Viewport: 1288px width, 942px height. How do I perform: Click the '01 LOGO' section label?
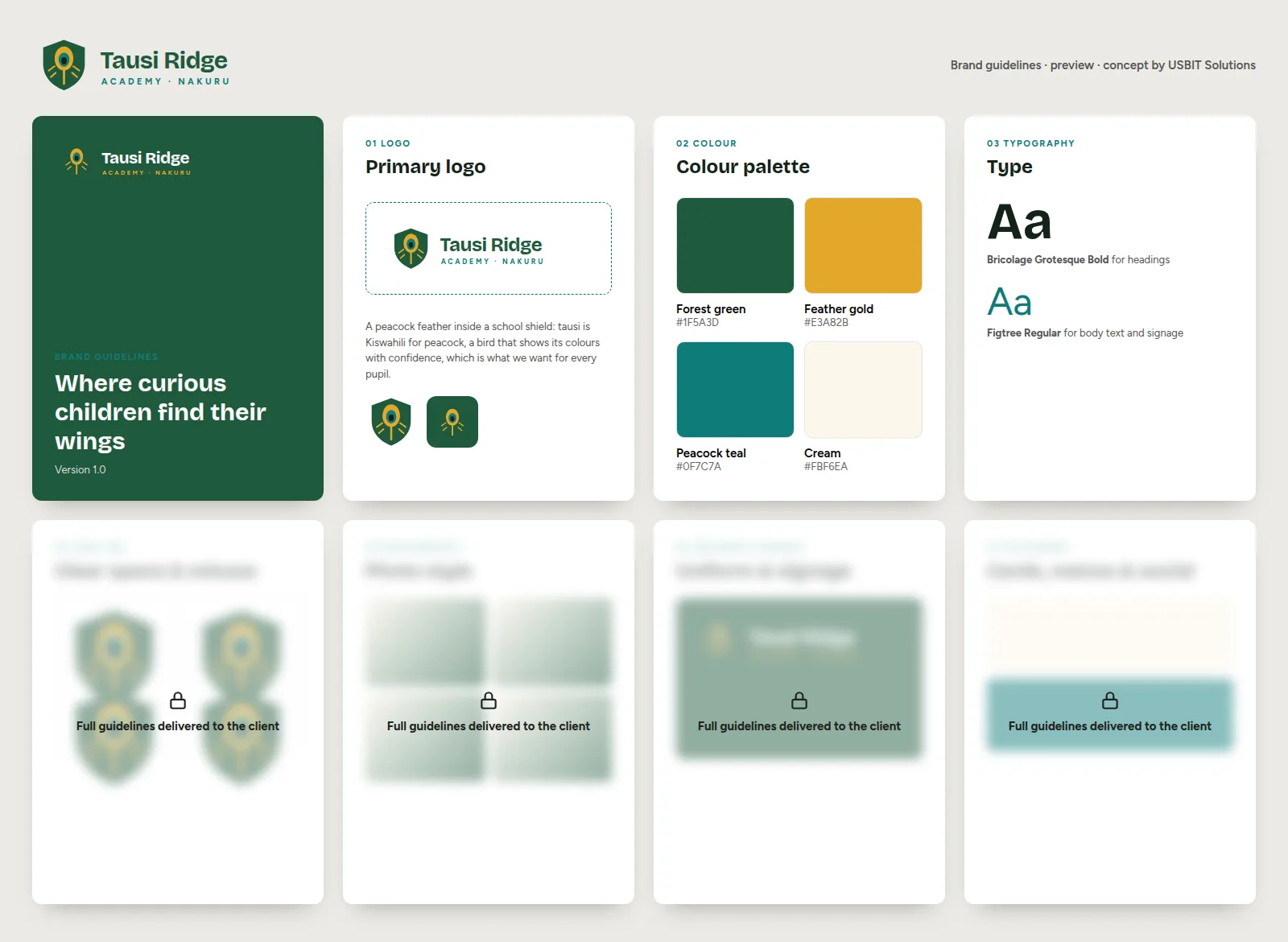(x=388, y=143)
